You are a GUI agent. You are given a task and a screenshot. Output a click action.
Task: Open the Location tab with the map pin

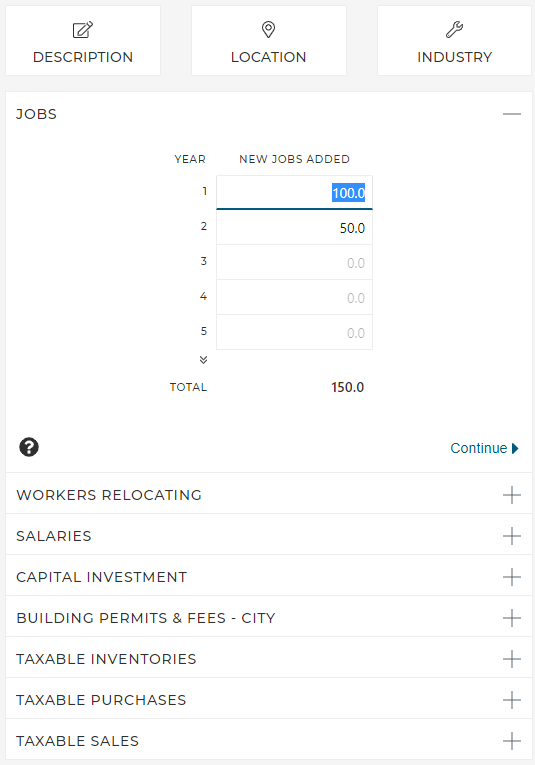tap(269, 40)
